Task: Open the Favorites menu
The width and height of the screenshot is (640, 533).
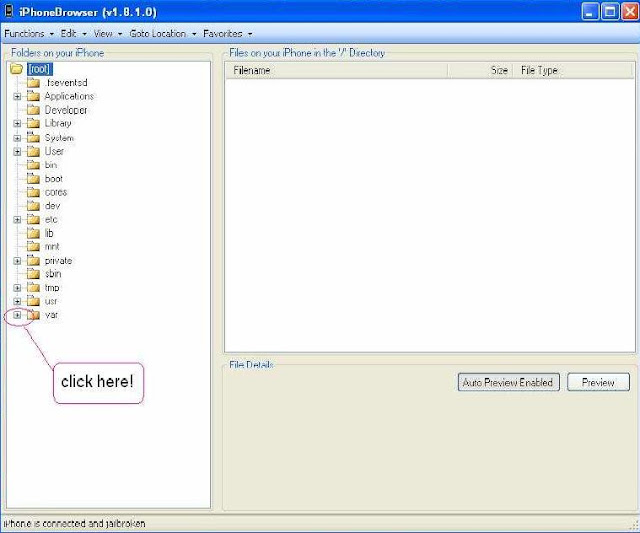Action: pos(227,33)
